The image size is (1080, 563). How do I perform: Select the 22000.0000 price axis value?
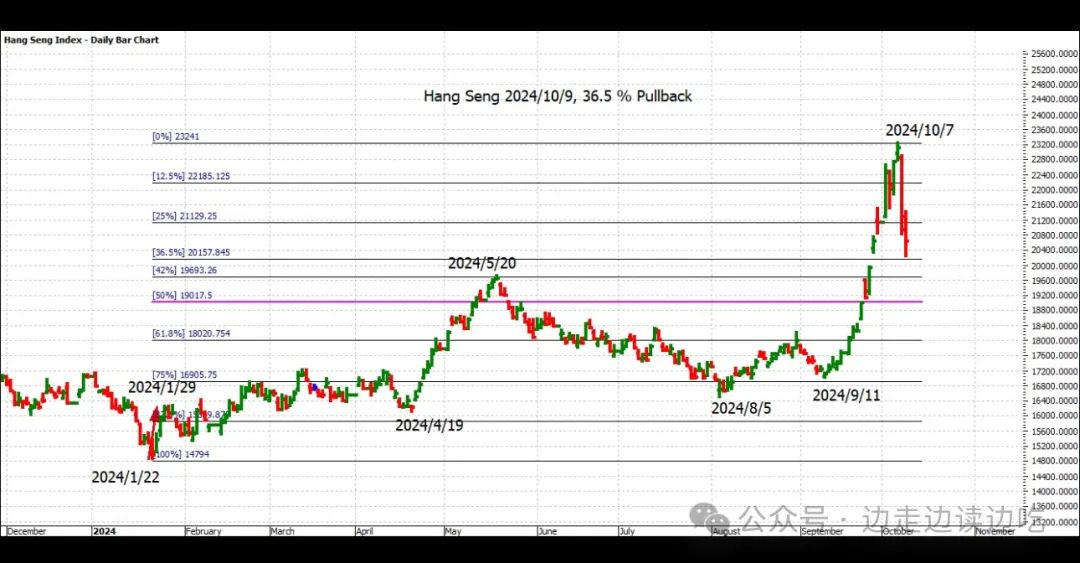pyautogui.click(x=1055, y=190)
